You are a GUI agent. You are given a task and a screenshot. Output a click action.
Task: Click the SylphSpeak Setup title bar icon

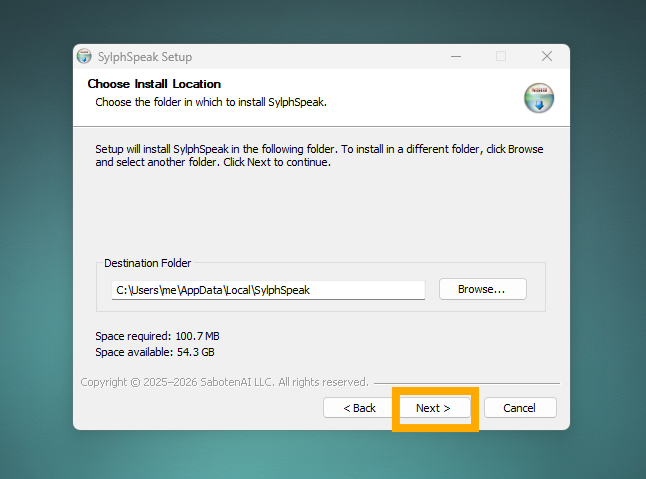tap(84, 56)
